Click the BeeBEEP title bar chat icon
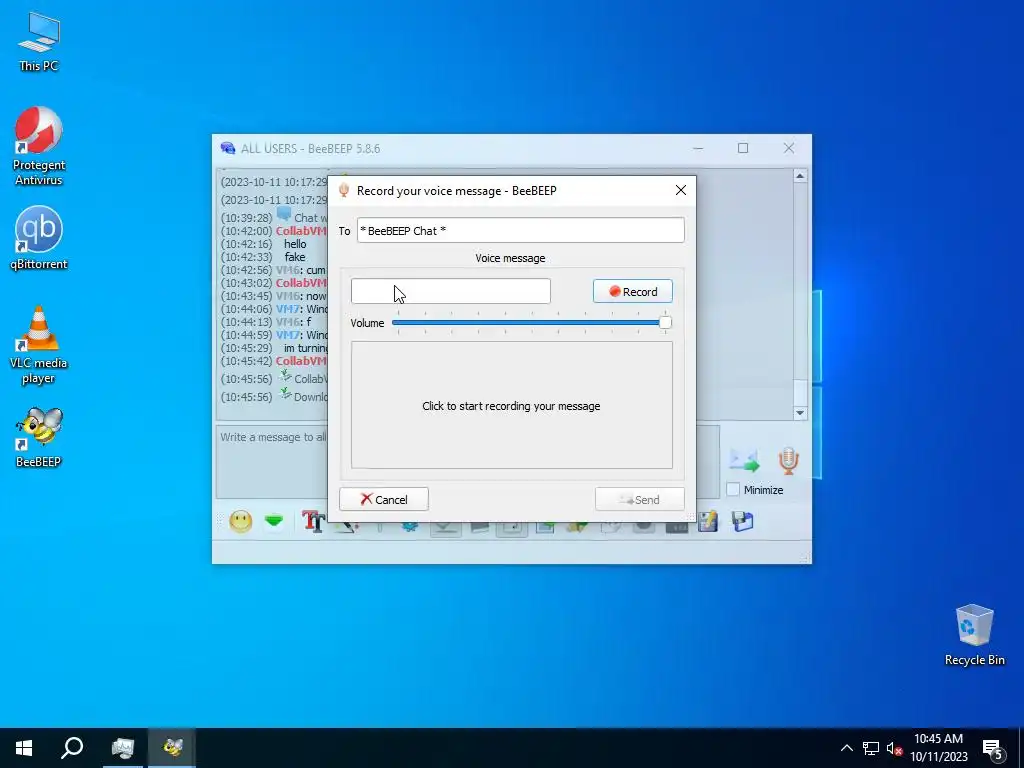 pyautogui.click(x=228, y=148)
